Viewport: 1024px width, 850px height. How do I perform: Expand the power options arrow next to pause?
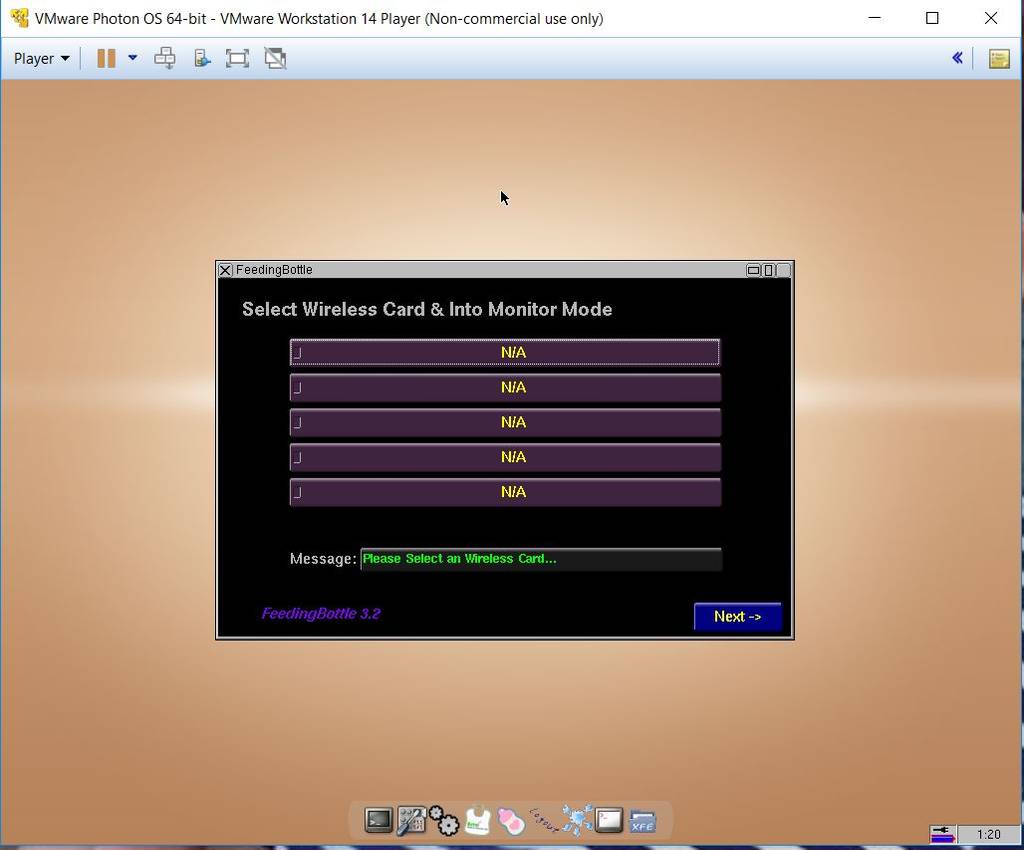[x=133, y=58]
